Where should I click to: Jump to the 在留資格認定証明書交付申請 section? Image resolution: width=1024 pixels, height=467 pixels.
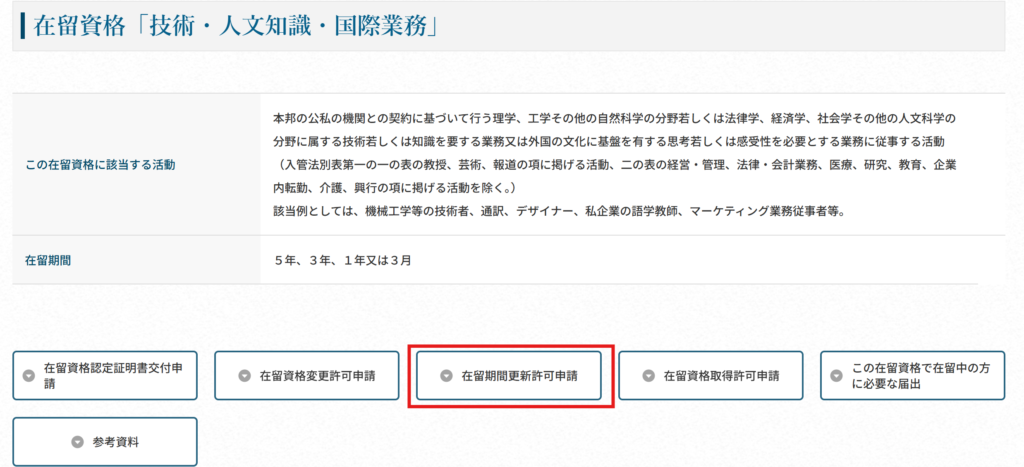click(104, 376)
